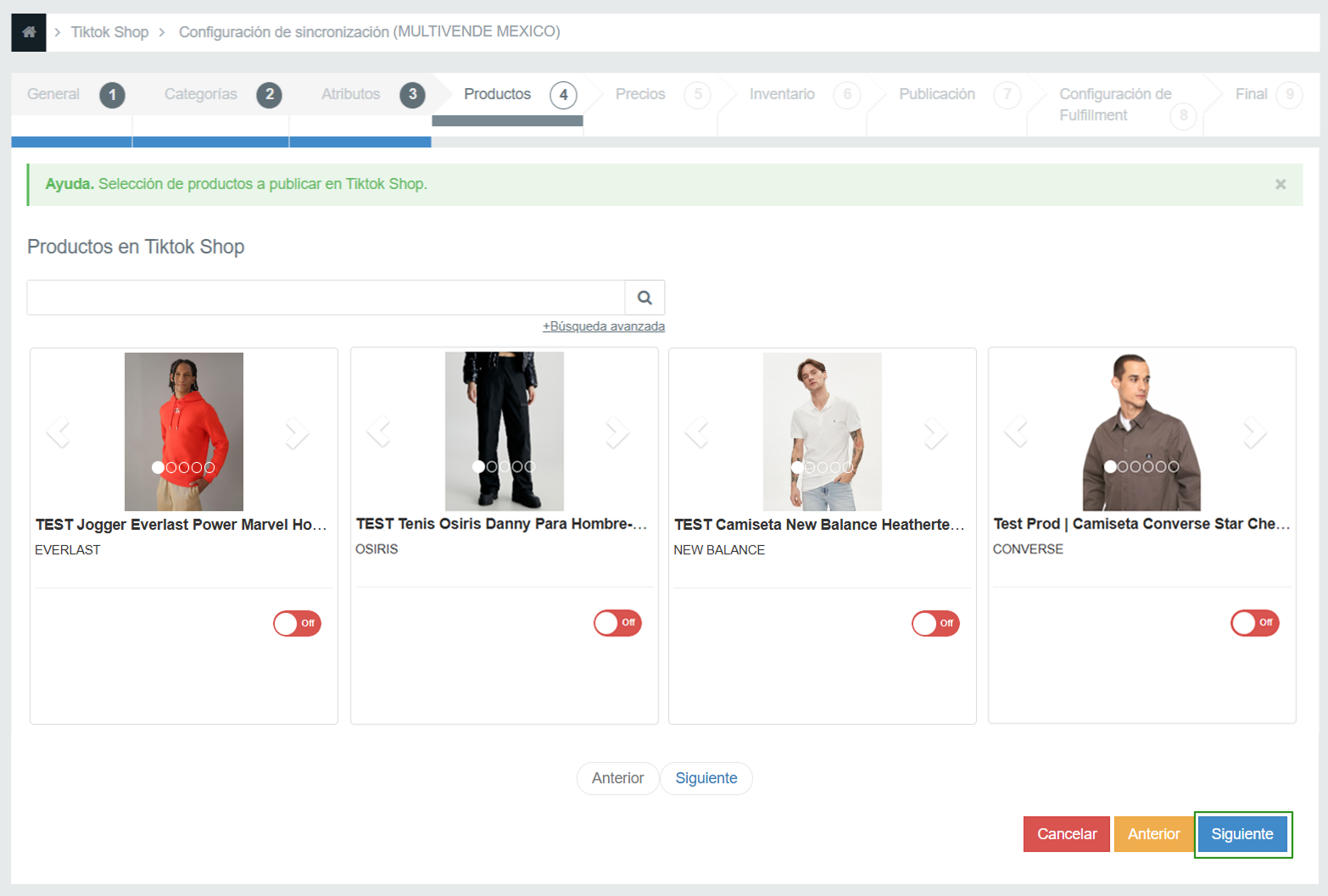Screen dimensions: 1328x896
Task: Enable the Everlast product toggle
Action: 297,623
